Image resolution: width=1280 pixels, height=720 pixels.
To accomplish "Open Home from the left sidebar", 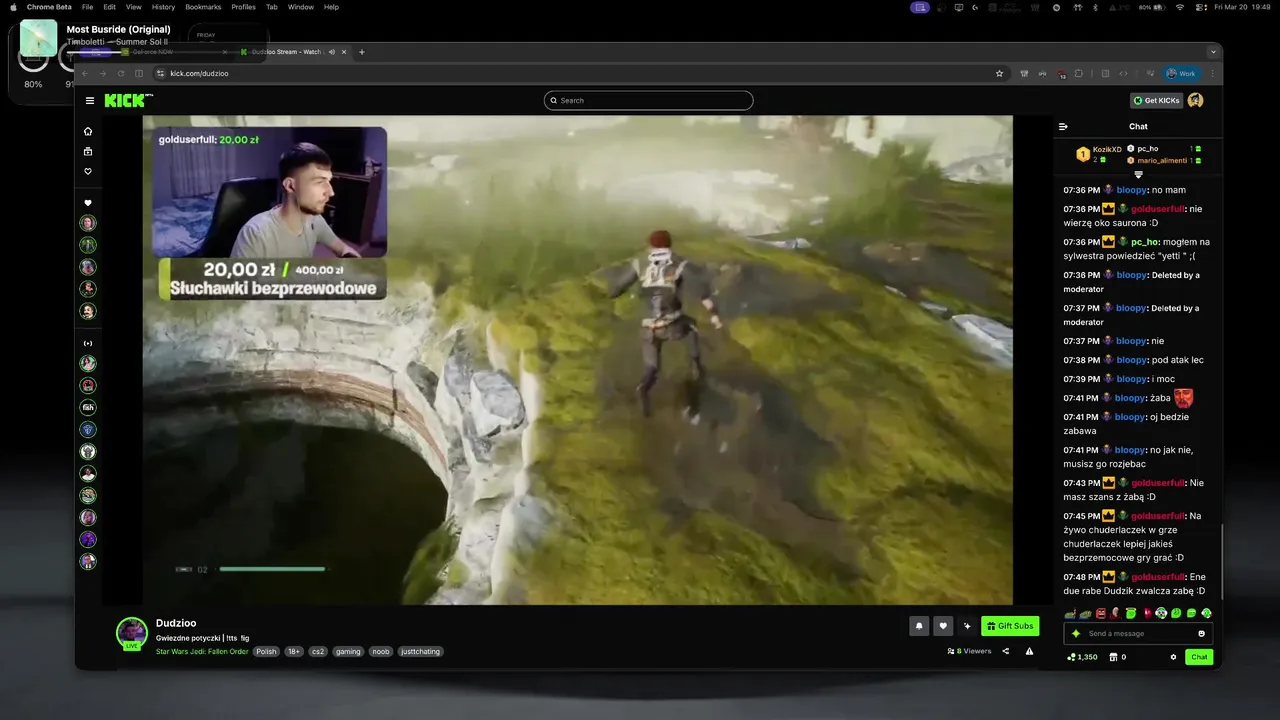I will pos(88,131).
